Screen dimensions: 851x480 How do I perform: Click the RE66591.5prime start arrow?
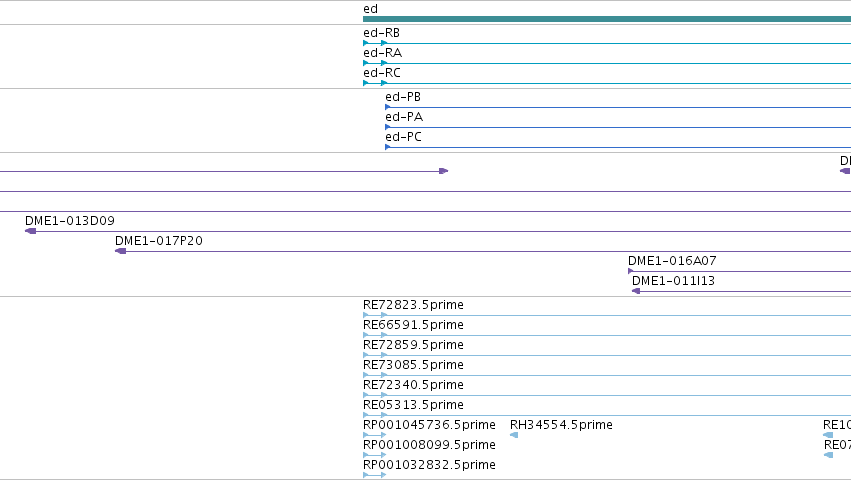[366, 335]
